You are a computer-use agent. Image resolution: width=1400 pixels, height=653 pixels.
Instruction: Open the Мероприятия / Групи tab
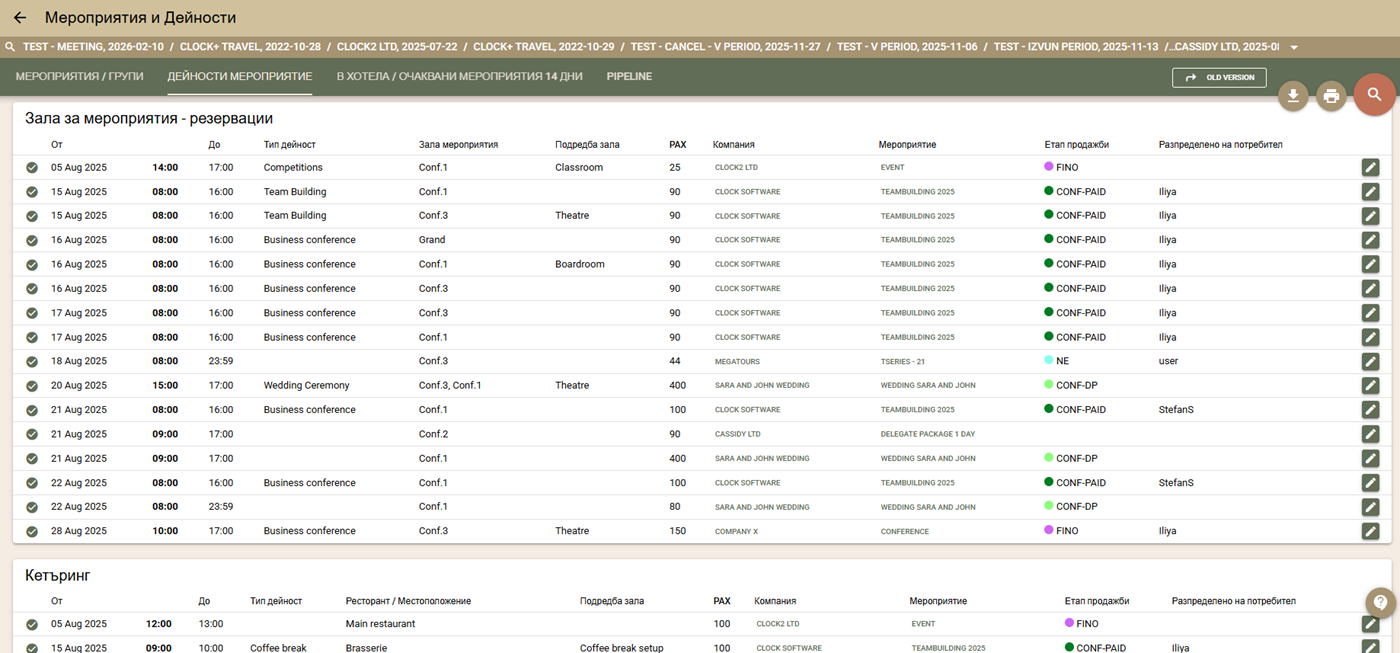coord(79,76)
